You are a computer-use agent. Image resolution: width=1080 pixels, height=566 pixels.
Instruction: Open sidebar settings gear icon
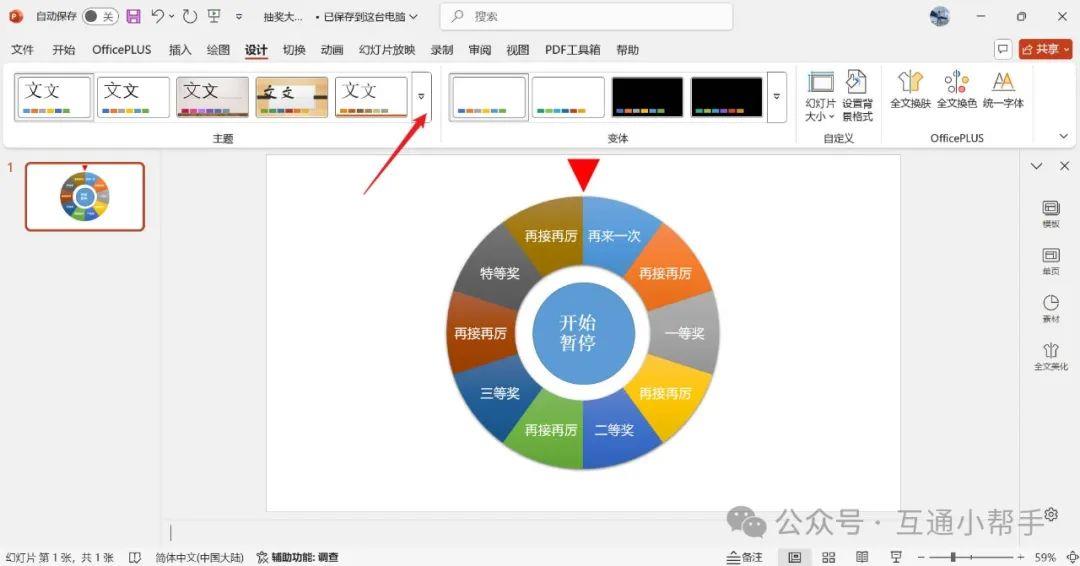click(x=1051, y=514)
